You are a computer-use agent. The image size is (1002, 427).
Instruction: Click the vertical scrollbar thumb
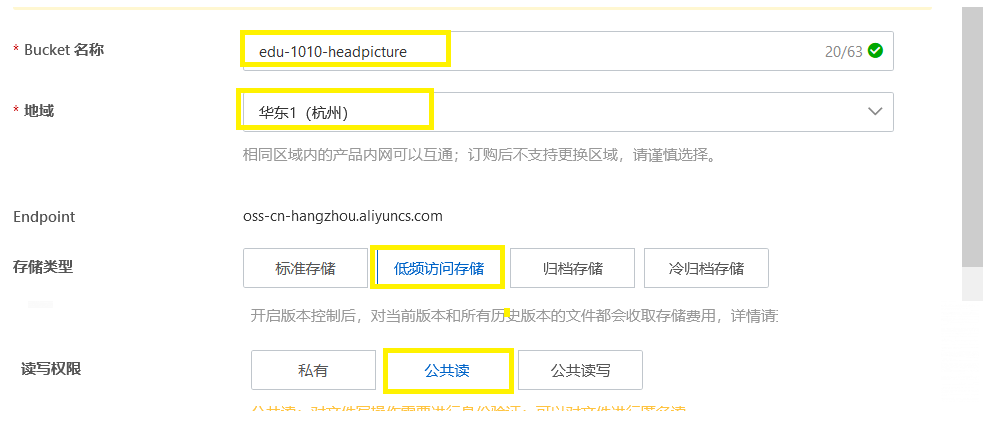(973, 137)
